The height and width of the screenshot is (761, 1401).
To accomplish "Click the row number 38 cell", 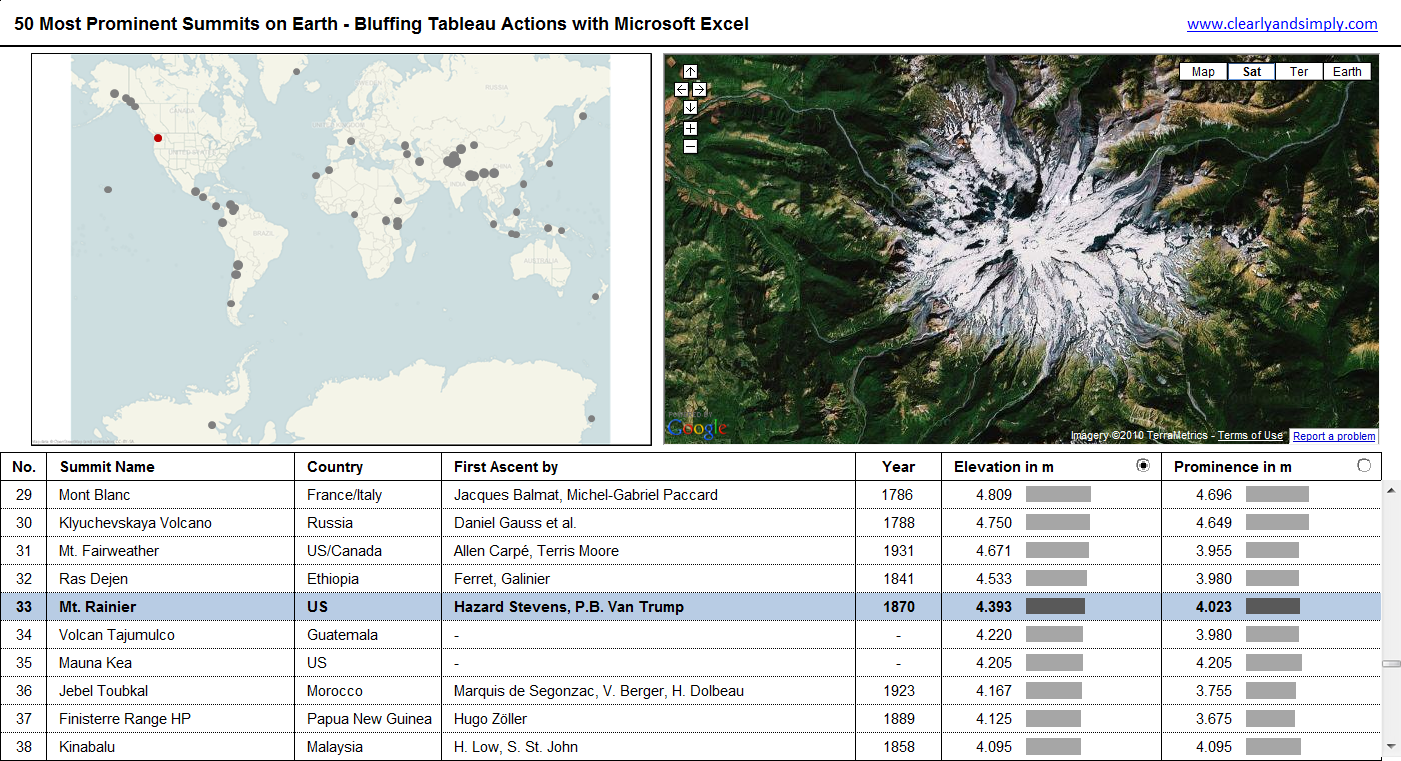I will [x=24, y=747].
